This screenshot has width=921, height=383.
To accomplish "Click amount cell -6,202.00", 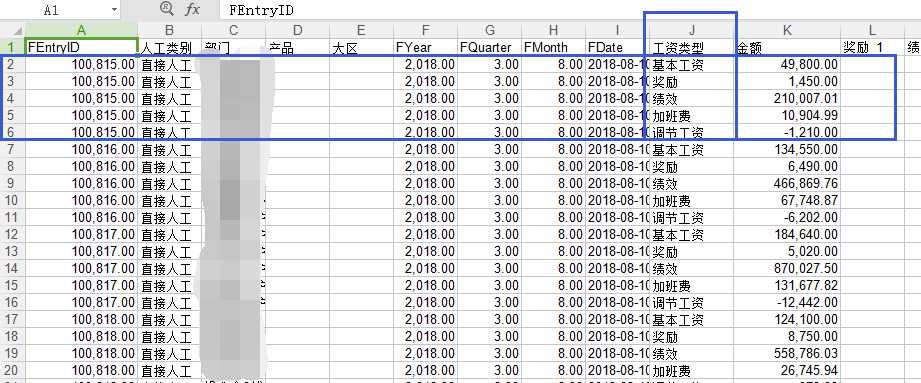I will pos(788,218).
